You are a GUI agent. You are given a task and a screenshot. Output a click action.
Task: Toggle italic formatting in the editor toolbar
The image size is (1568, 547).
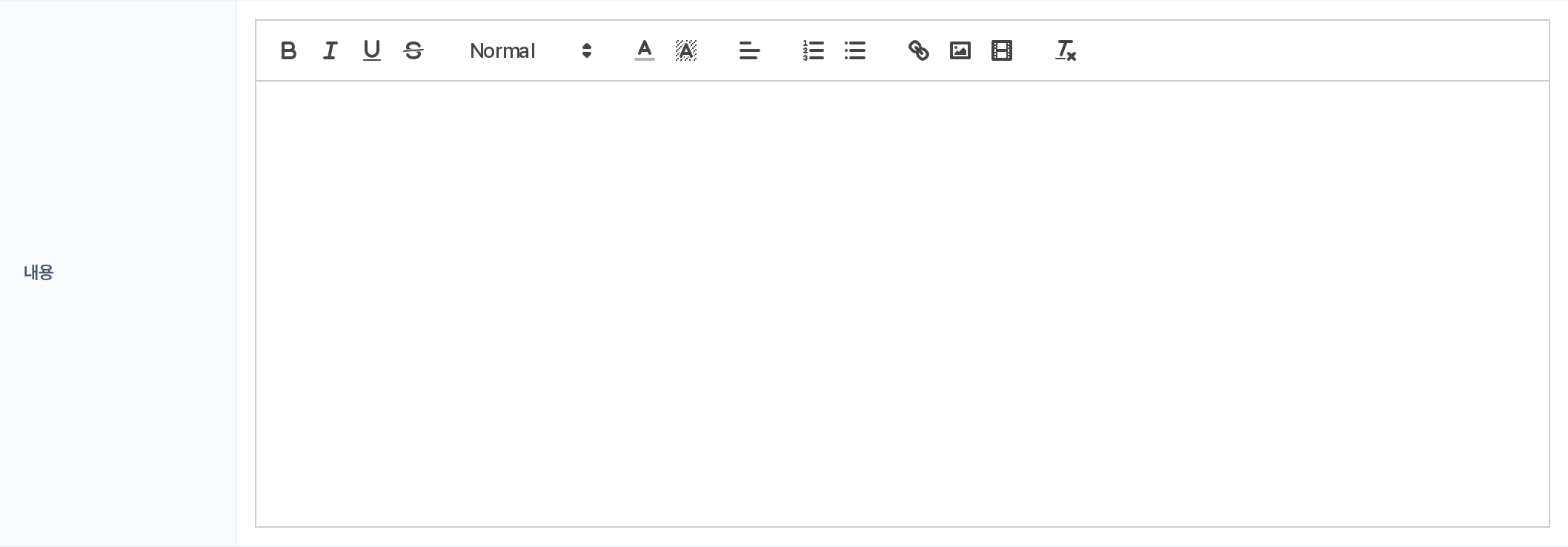tap(330, 50)
